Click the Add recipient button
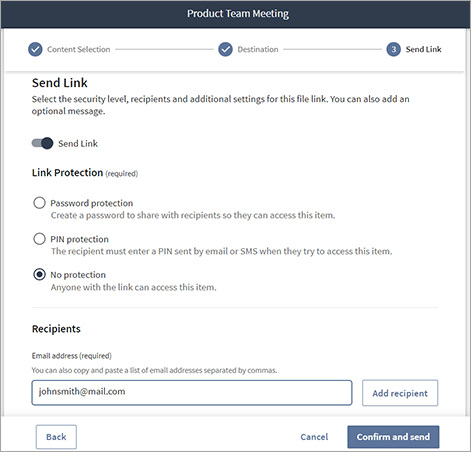471x452 pixels. pyautogui.click(x=400, y=393)
